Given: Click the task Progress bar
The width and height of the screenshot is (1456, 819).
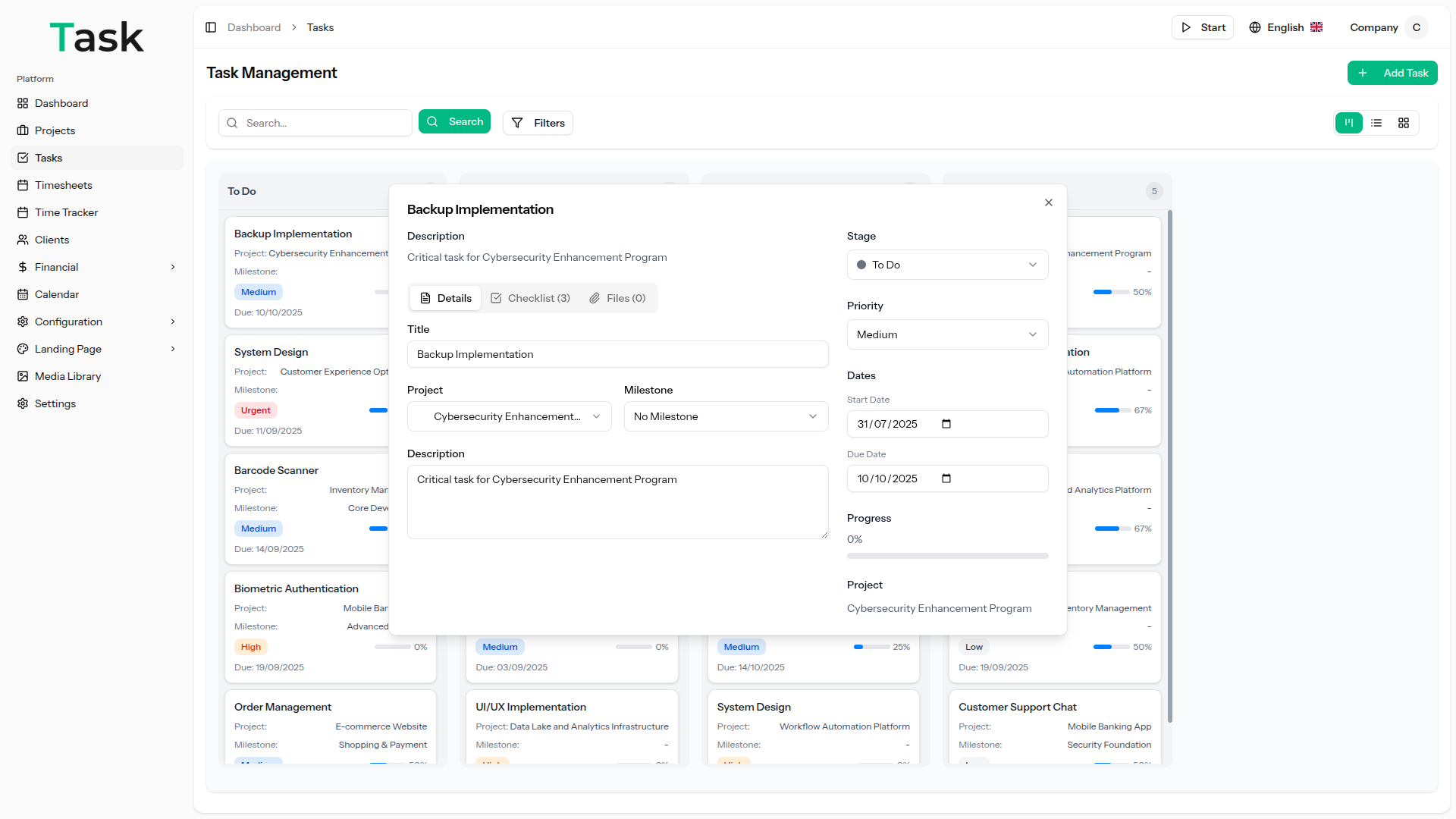Looking at the screenshot, I should coord(947,556).
